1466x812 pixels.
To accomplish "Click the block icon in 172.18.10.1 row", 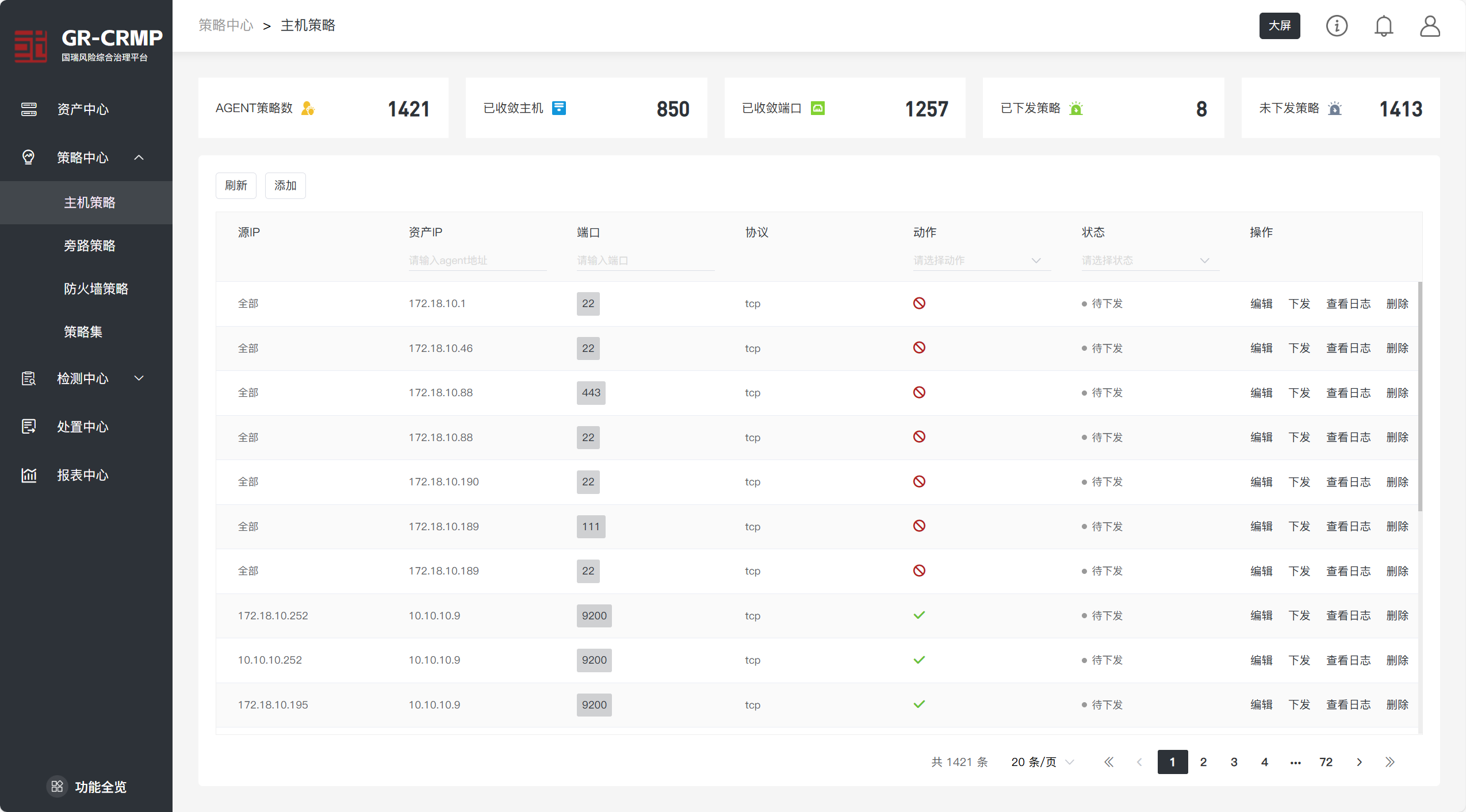I will coord(919,303).
